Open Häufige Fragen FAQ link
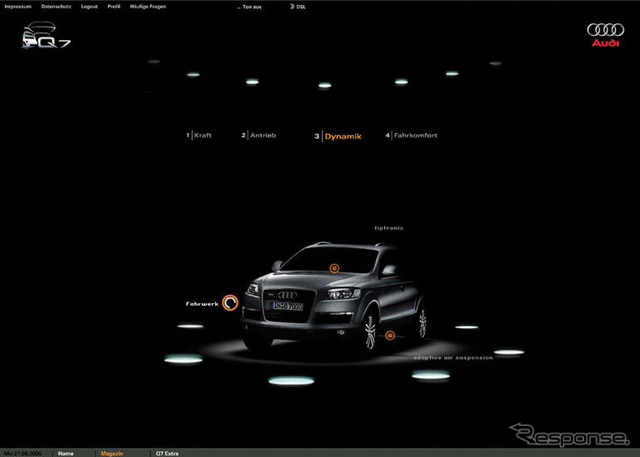Viewport: 640px width, 457px height. (146, 7)
